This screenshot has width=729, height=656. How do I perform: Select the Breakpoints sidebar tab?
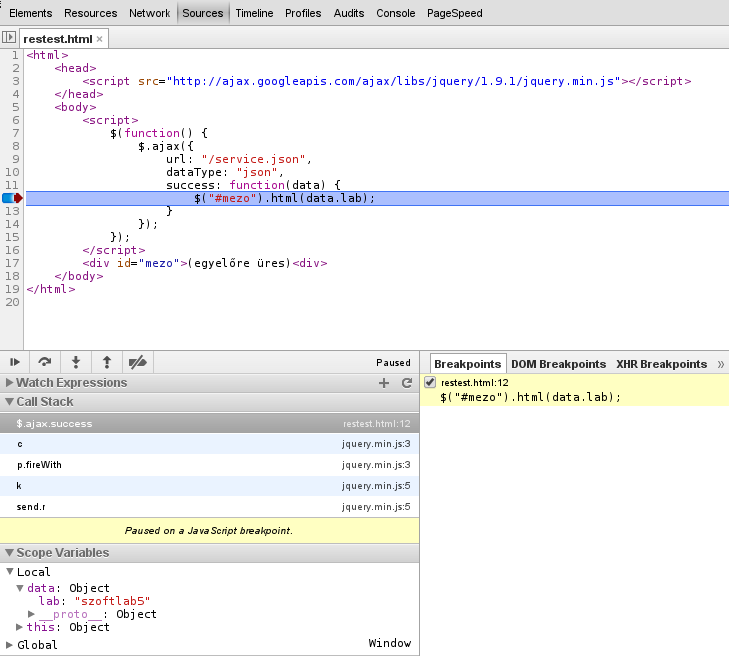click(467, 364)
